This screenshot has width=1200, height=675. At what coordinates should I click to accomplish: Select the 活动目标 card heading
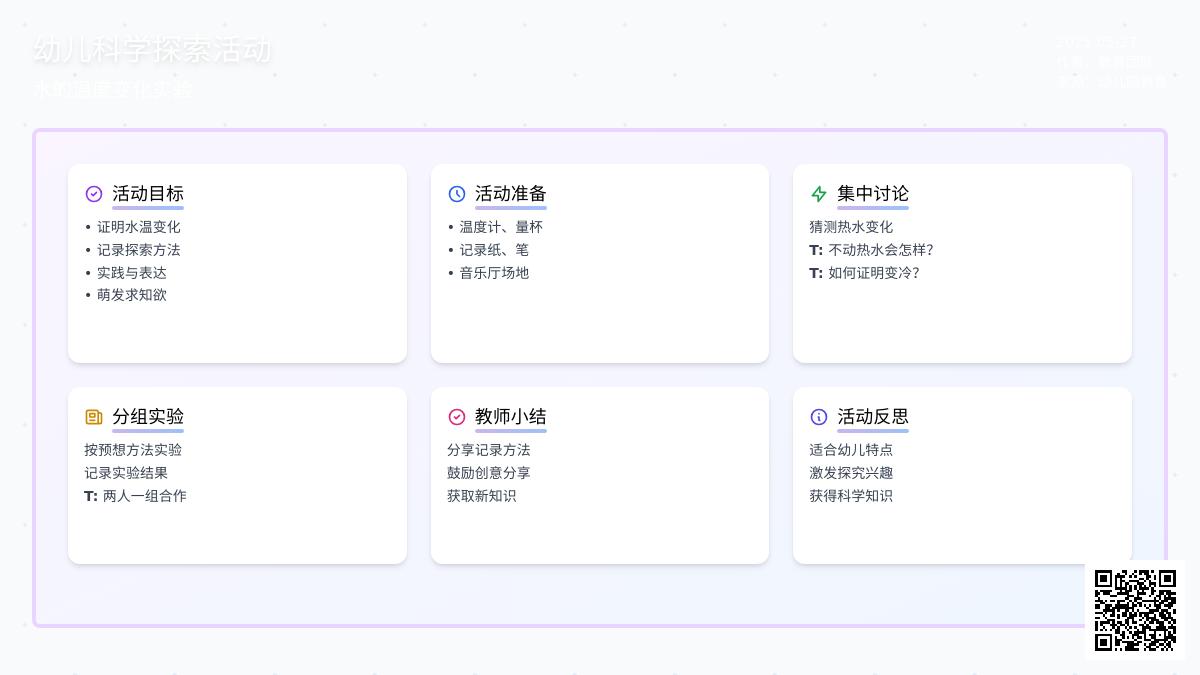pyautogui.click(x=148, y=194)
